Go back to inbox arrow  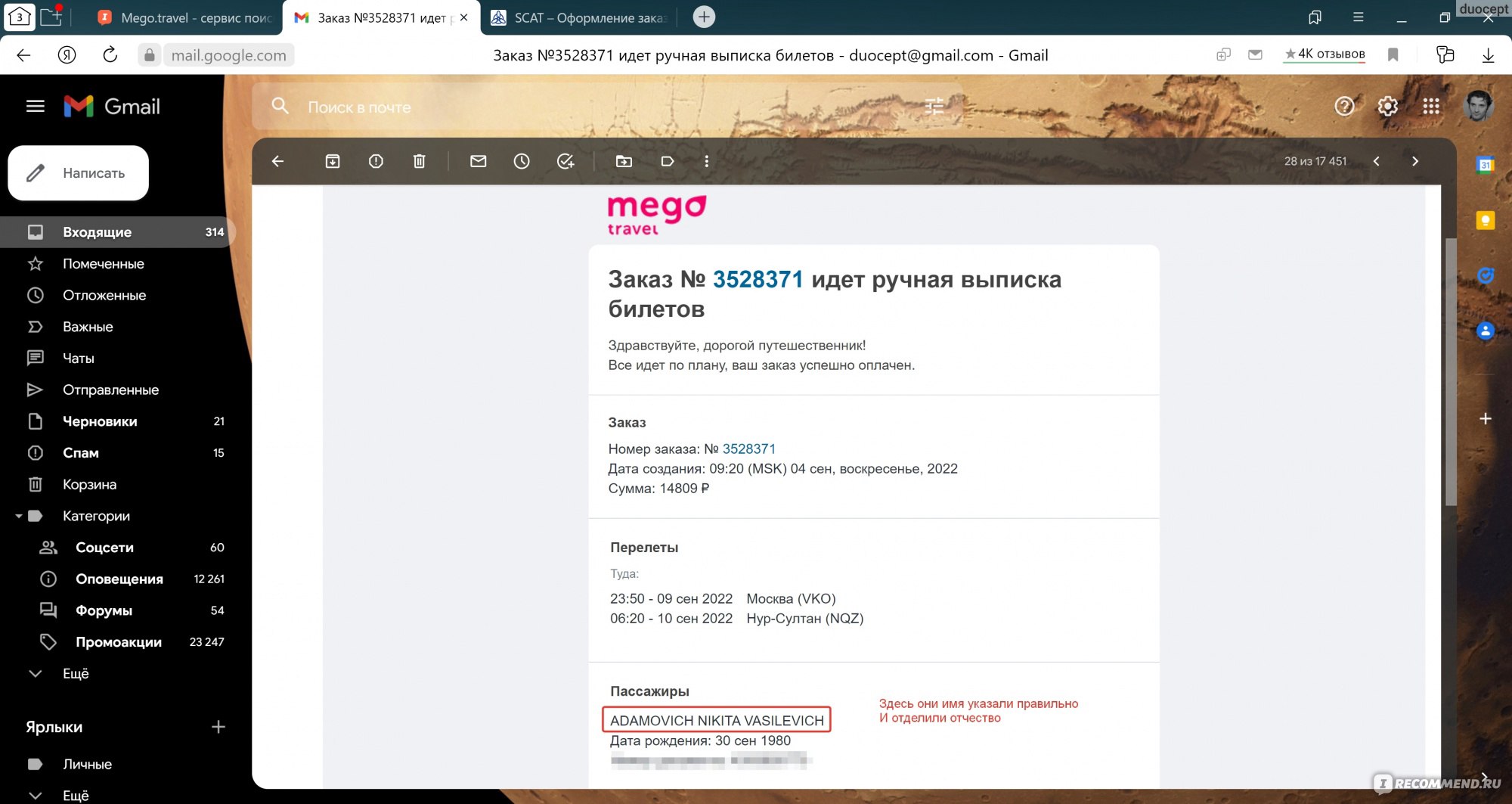(278, 161)
